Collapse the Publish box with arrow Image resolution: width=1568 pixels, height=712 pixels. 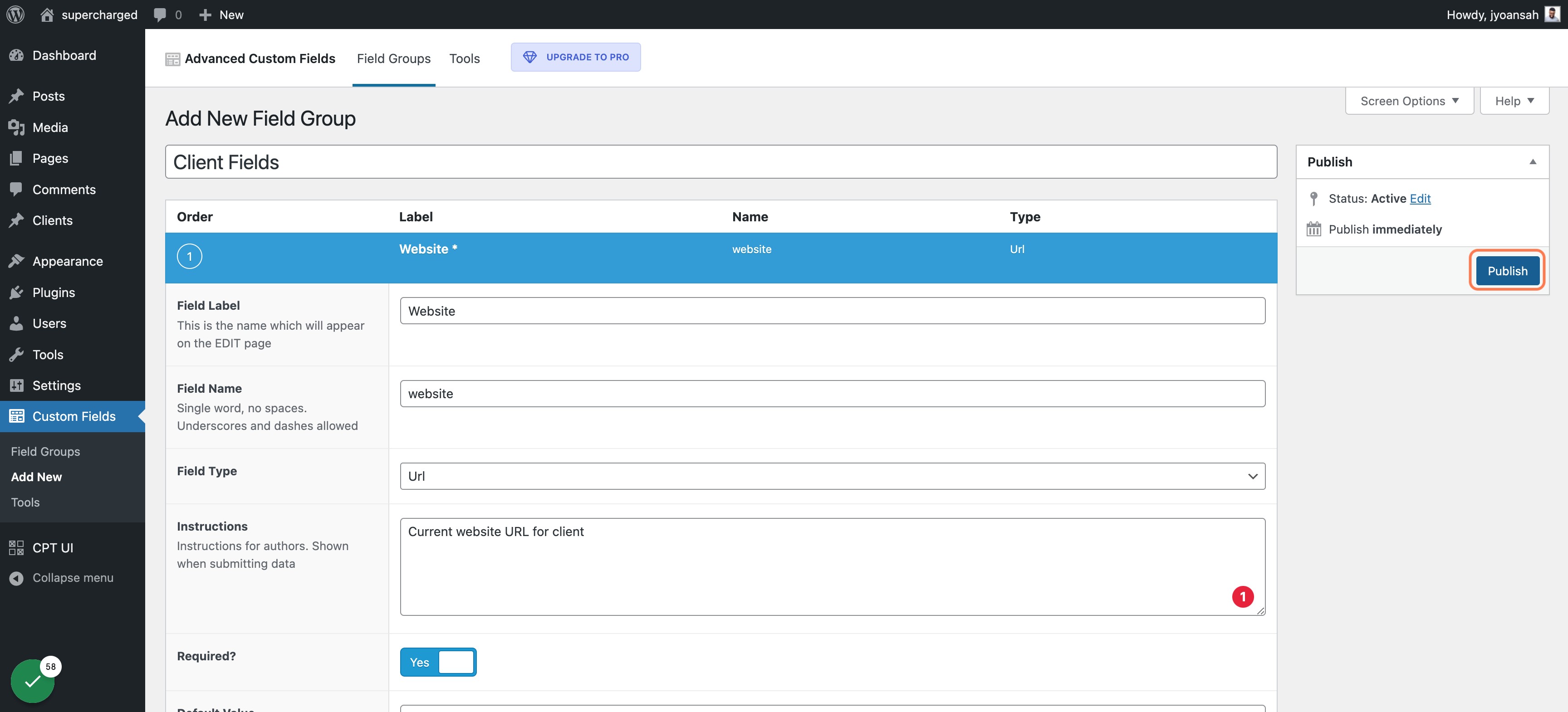1533,162
